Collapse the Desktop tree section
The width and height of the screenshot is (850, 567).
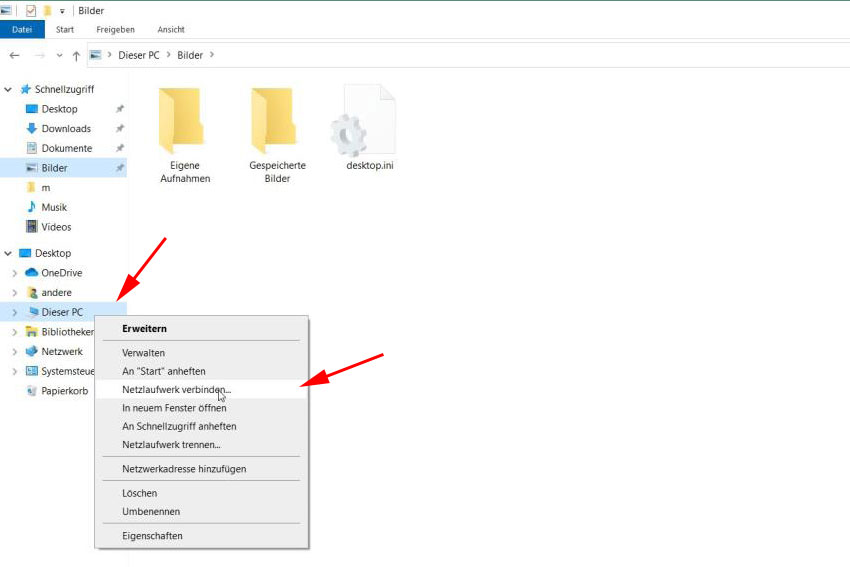point(8,254)
